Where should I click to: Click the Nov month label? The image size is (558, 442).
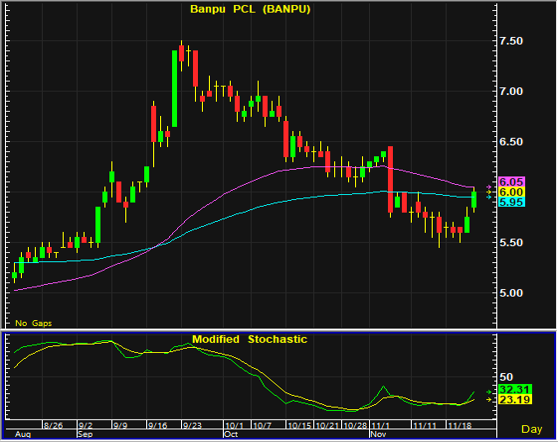coord(378,434)
